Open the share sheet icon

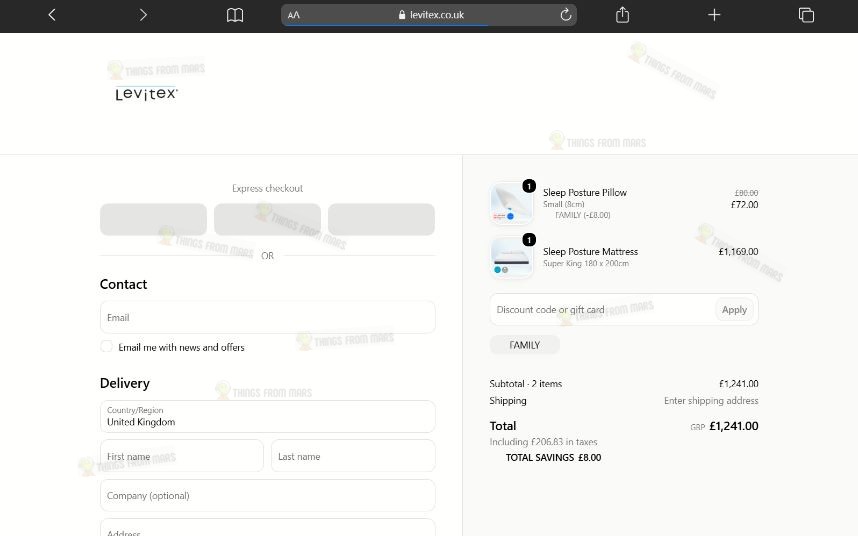tap(622, 15)
